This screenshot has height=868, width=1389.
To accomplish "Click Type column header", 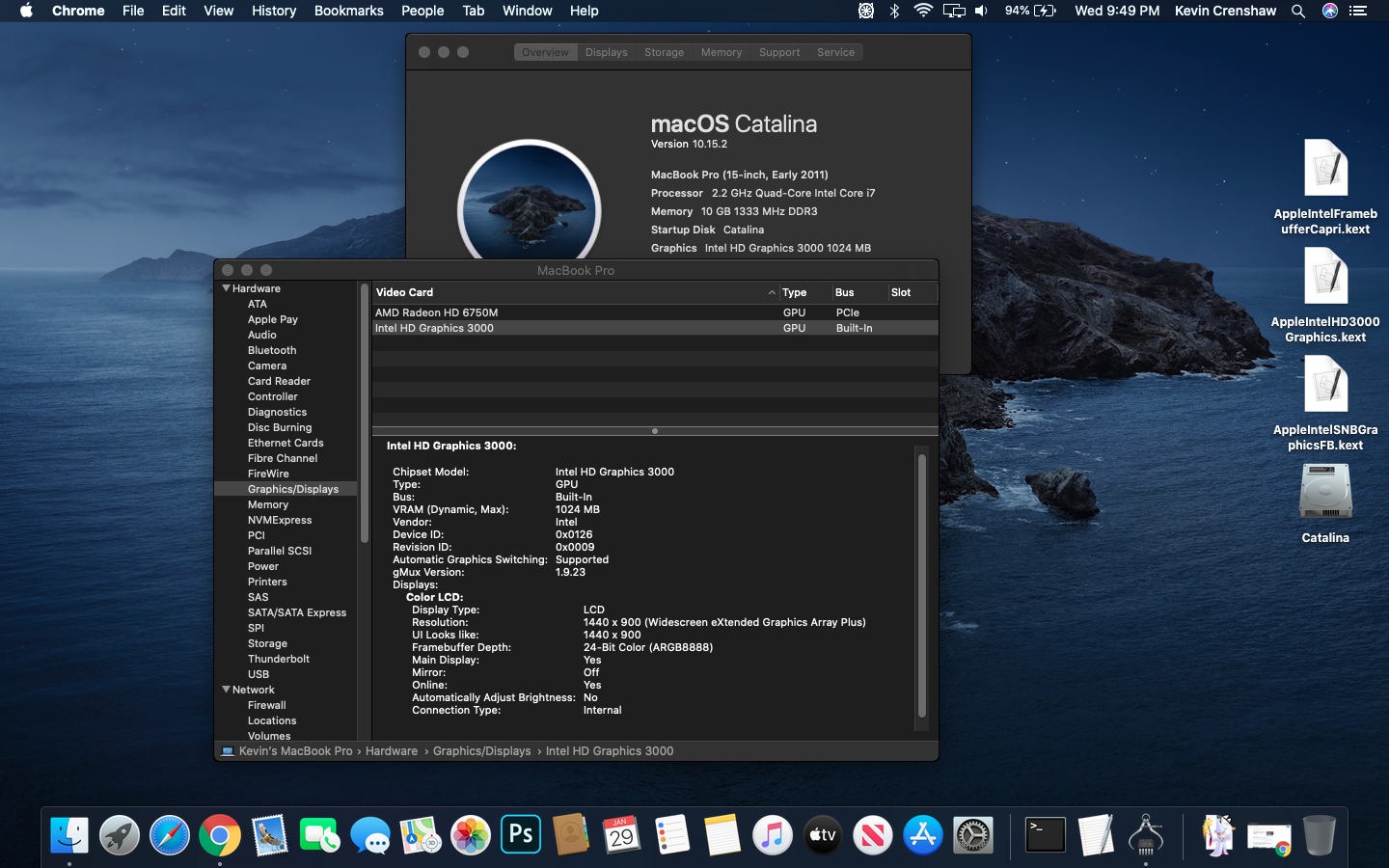I will point(804,292).
